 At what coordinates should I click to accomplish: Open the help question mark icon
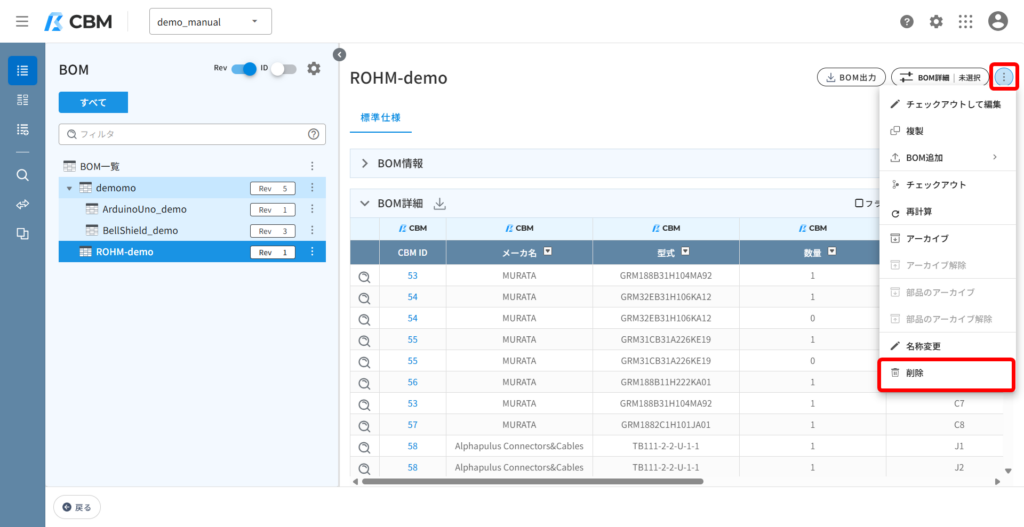906,22
